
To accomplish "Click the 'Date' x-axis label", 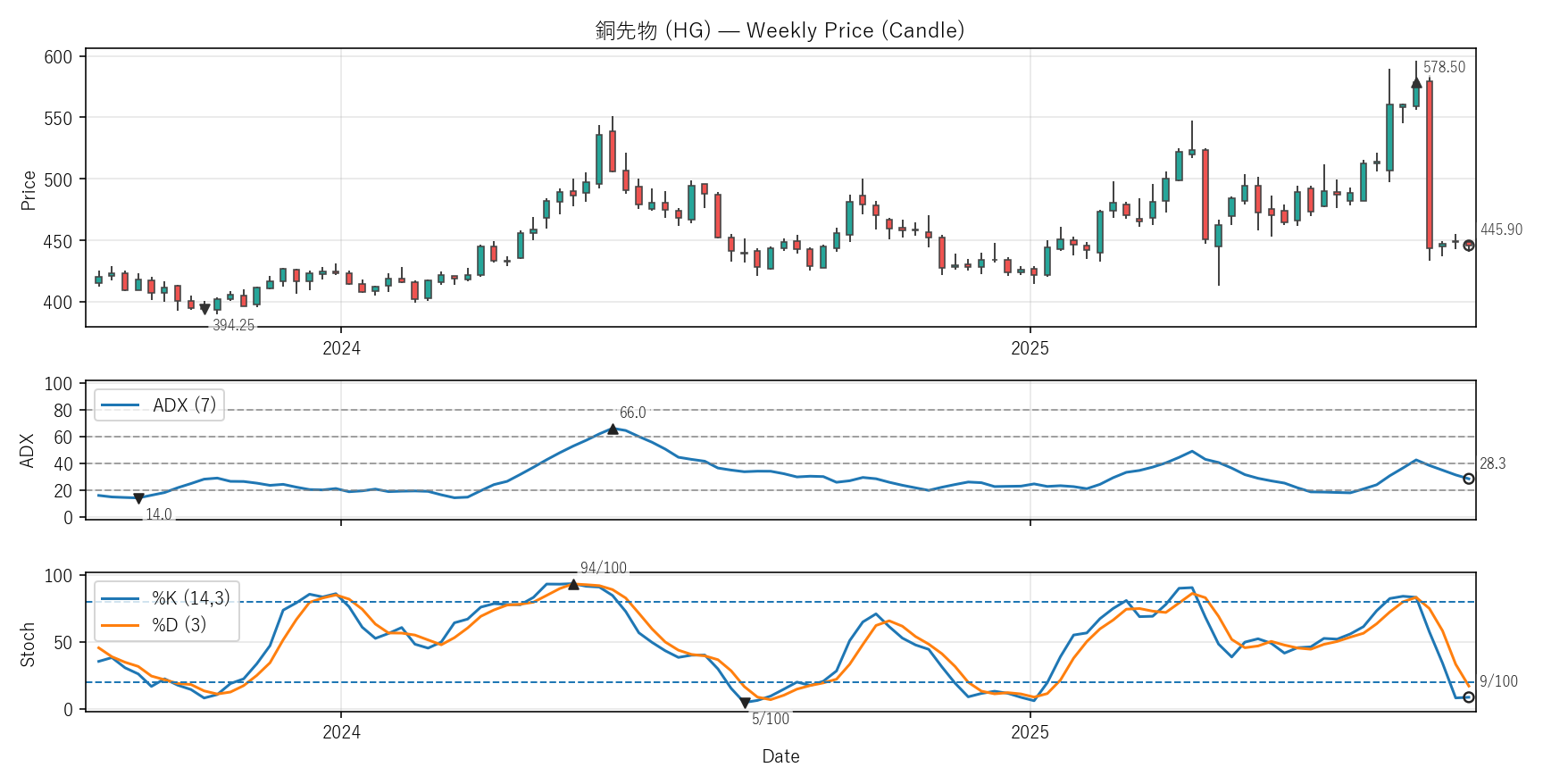I will 780,756.
